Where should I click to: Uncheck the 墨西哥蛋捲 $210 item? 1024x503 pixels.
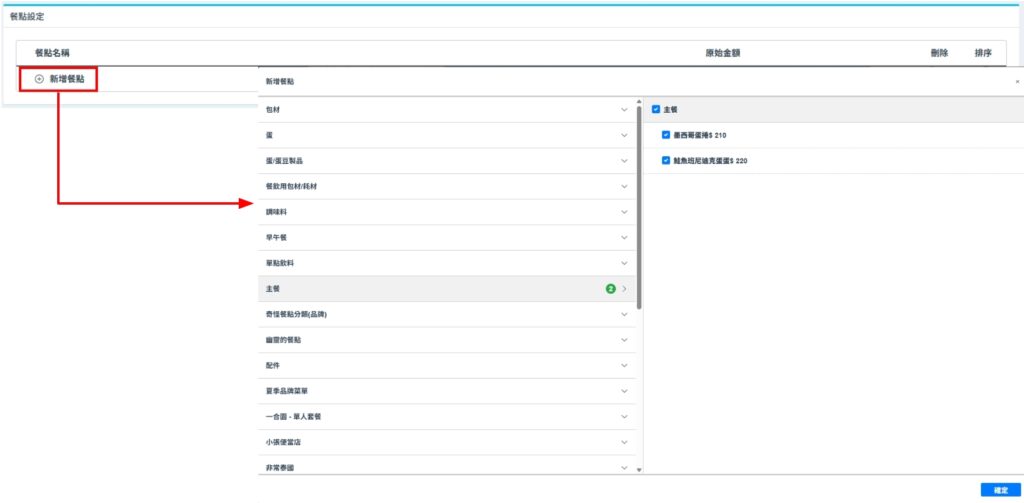[666, 135]
